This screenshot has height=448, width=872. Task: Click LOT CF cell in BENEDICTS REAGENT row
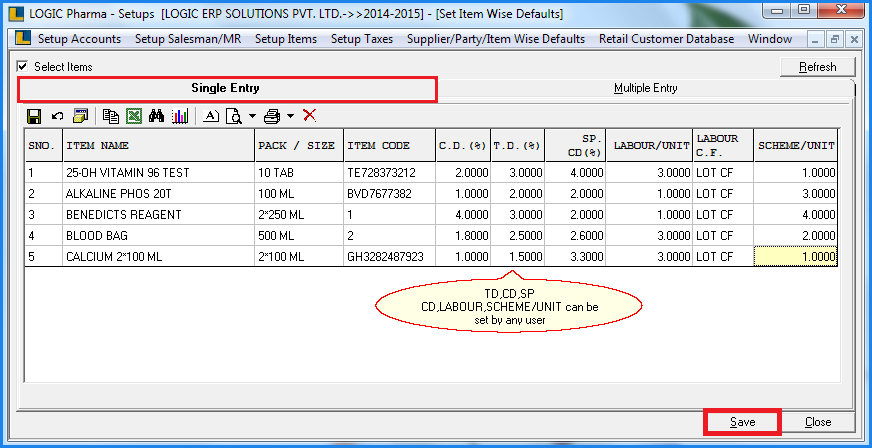[724, 215]
